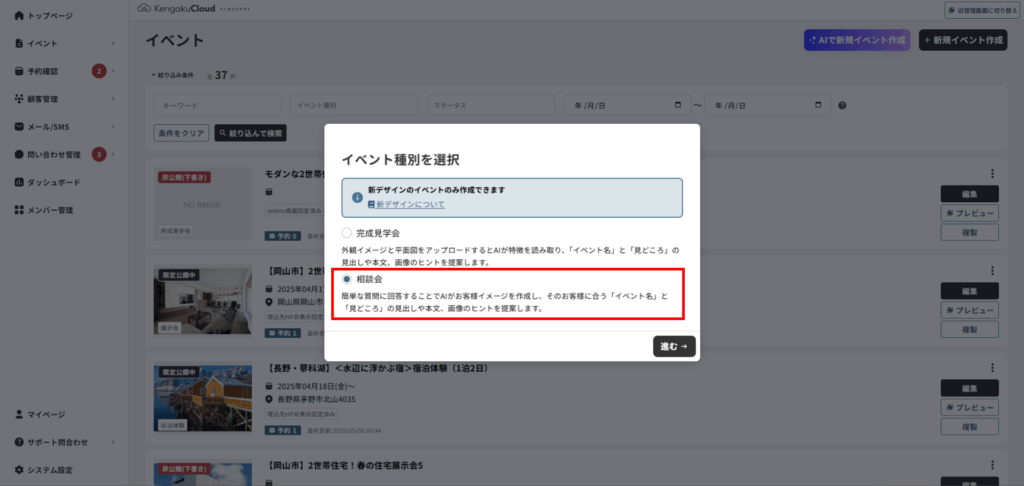The width and height of the screenshot is (1024, 486).
Task: Select the 完成見学会 radio button
Action: (347, 233)
